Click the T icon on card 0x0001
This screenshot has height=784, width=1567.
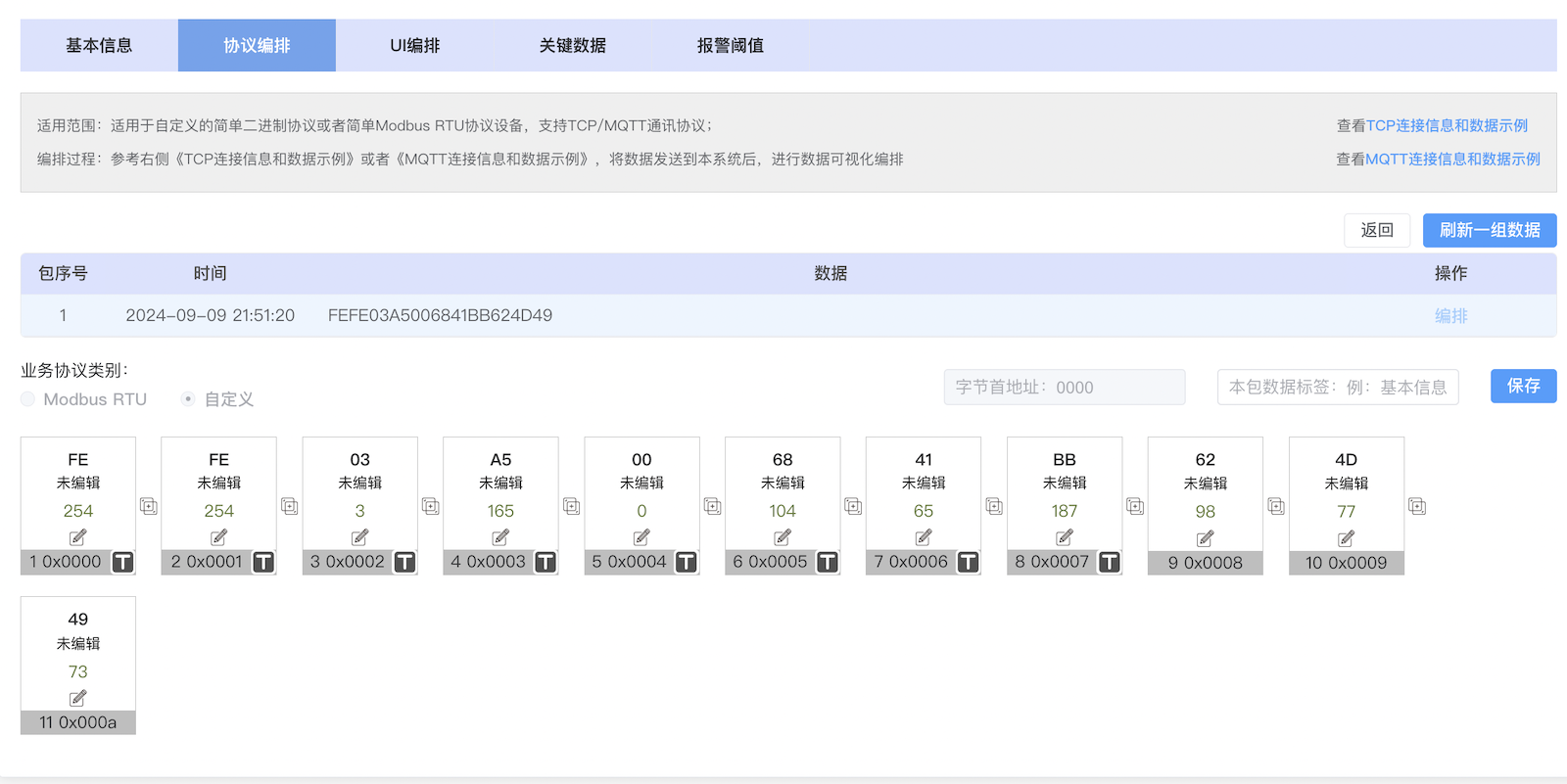[x=263, y=562]
